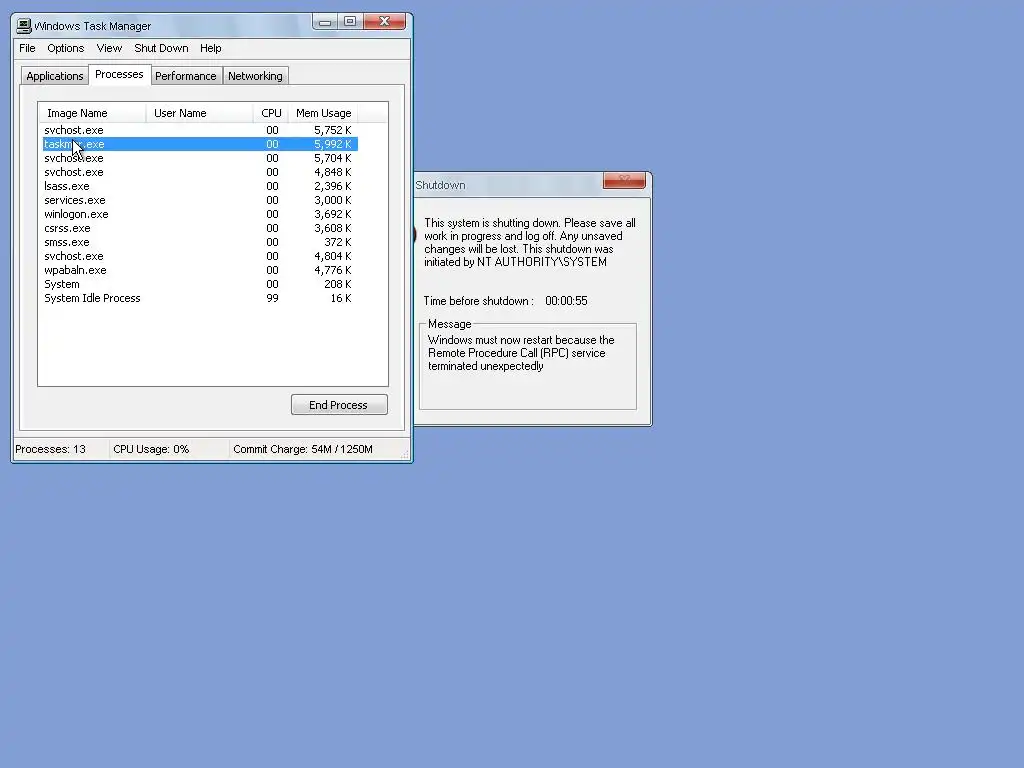Viewport: 1024px width, 768px height.
Task: Select the taskmgr.exe process row
Action: [x=200, y=144]
